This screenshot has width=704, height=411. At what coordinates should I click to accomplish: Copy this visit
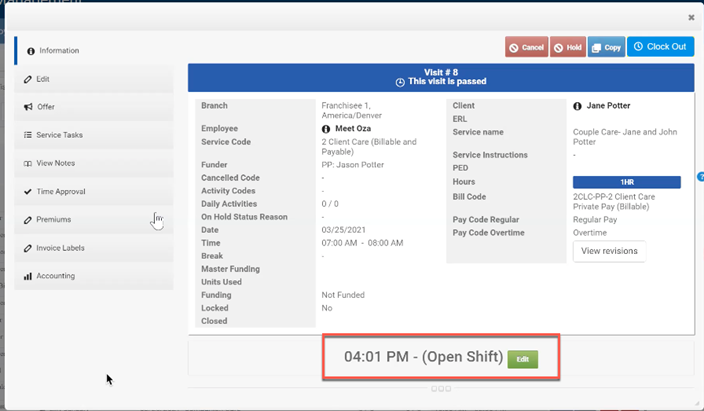(x=606, y=47)
